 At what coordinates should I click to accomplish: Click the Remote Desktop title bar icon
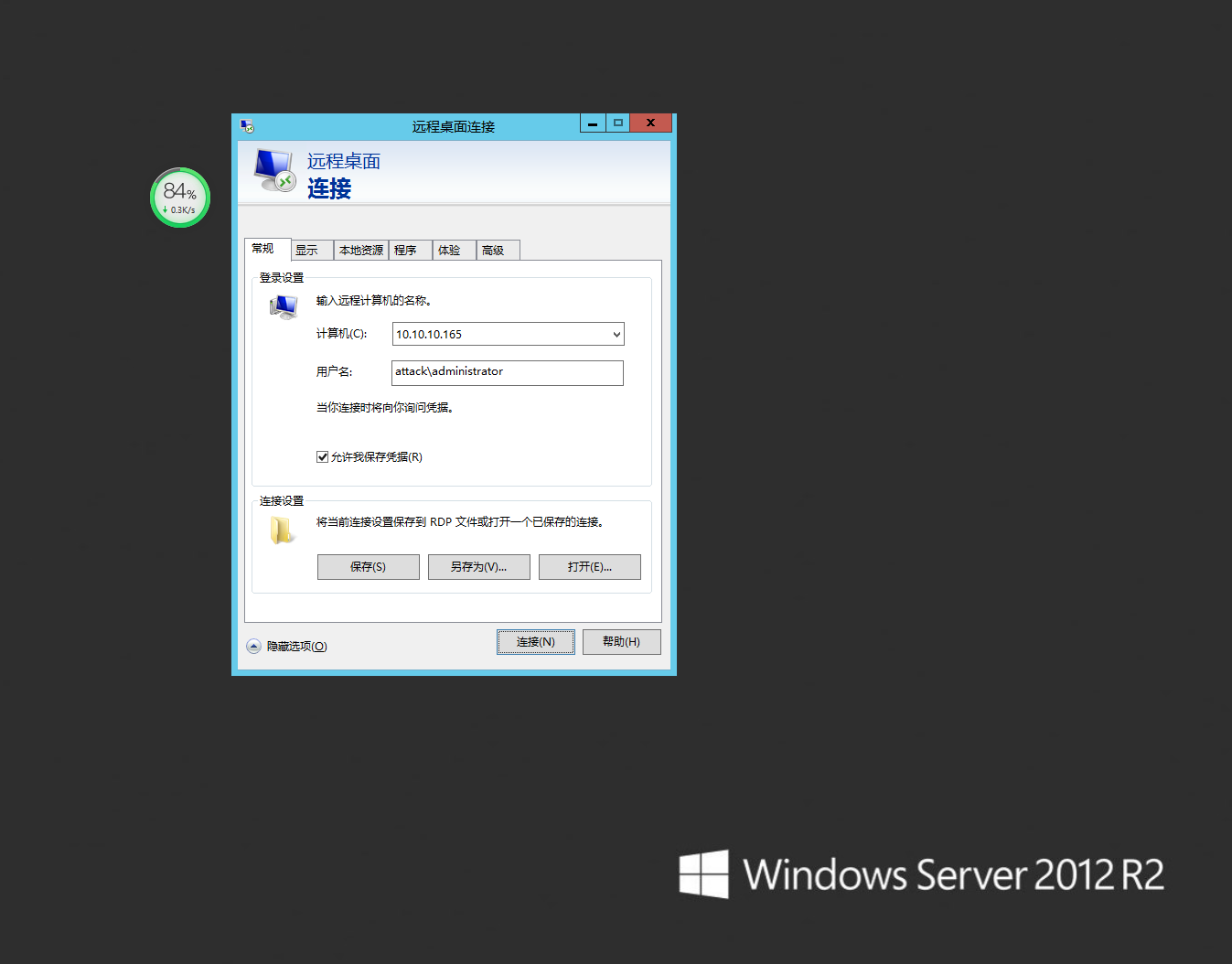tap(246, 126)
